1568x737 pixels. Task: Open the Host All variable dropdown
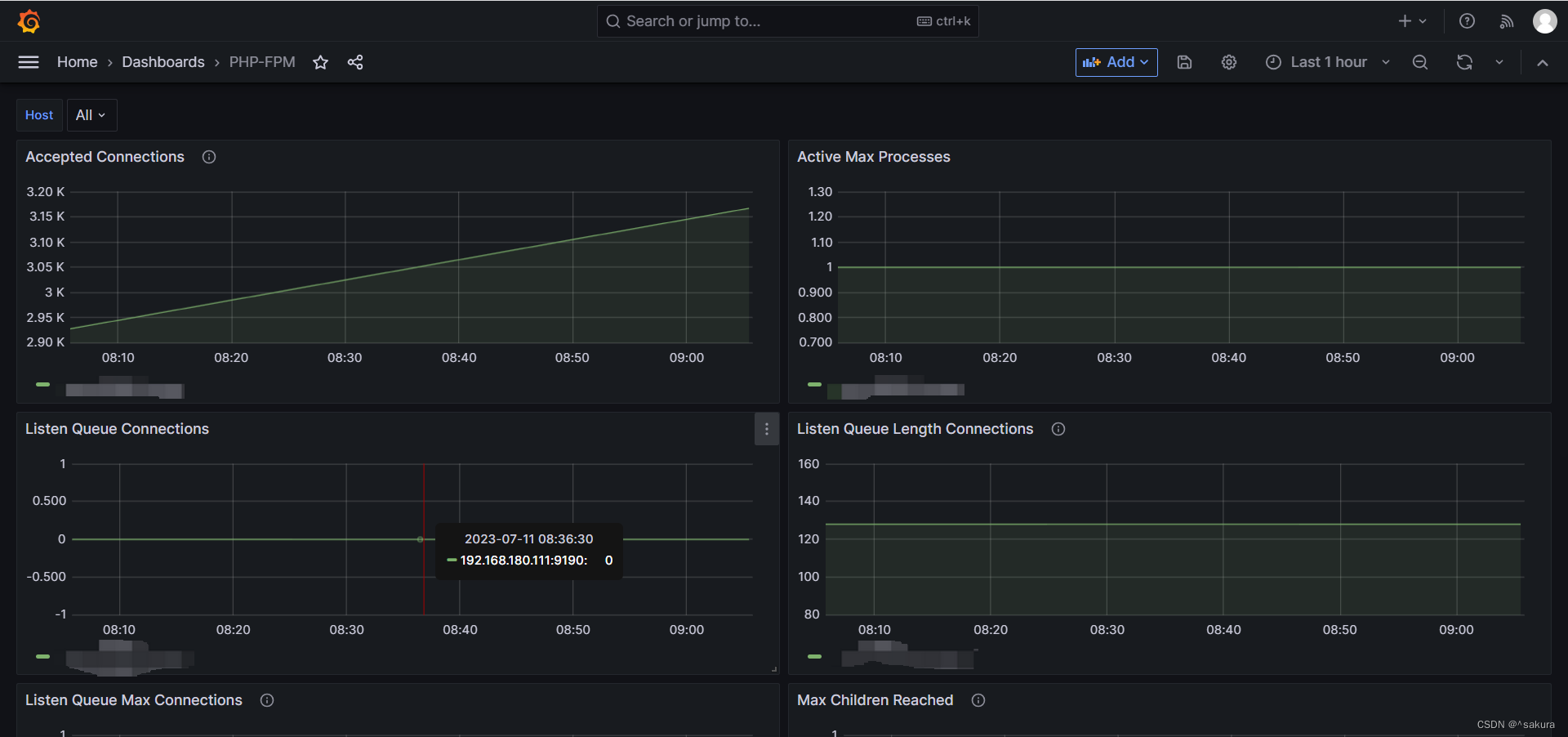tap(91, 115)
